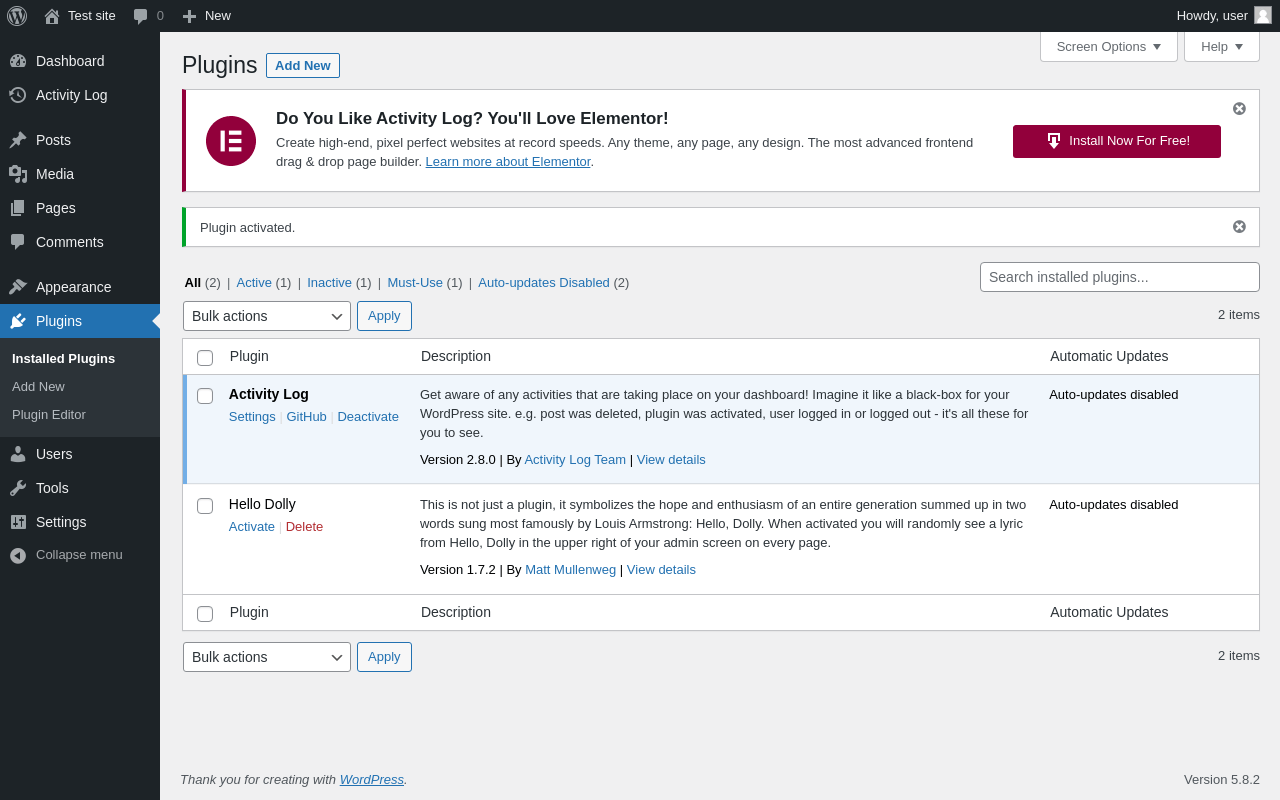Click the Appearance paintbrush icon
1280x800 pixels.
(x=18, y=287)
